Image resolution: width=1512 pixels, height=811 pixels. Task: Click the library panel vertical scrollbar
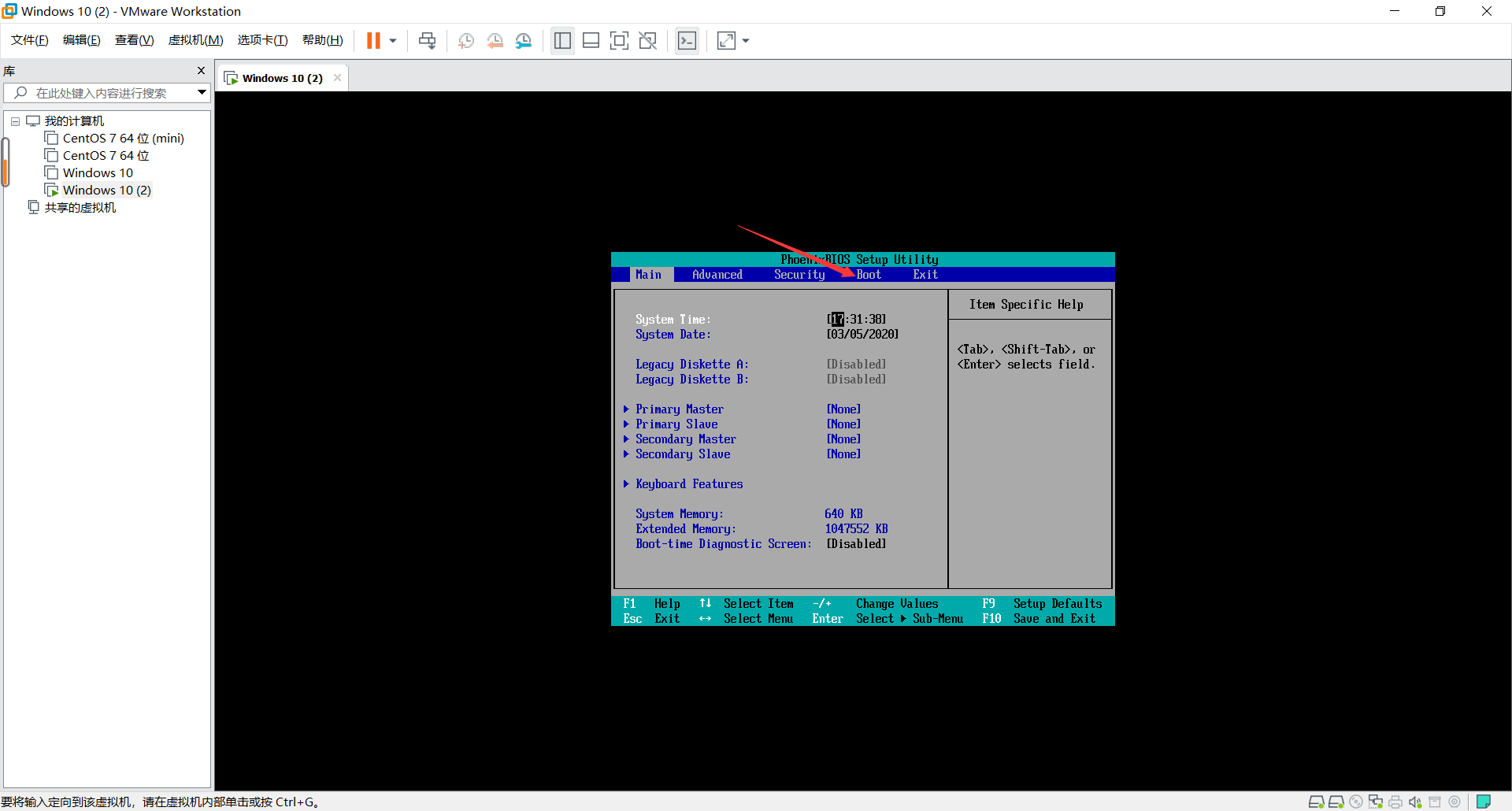coord(6,162)
